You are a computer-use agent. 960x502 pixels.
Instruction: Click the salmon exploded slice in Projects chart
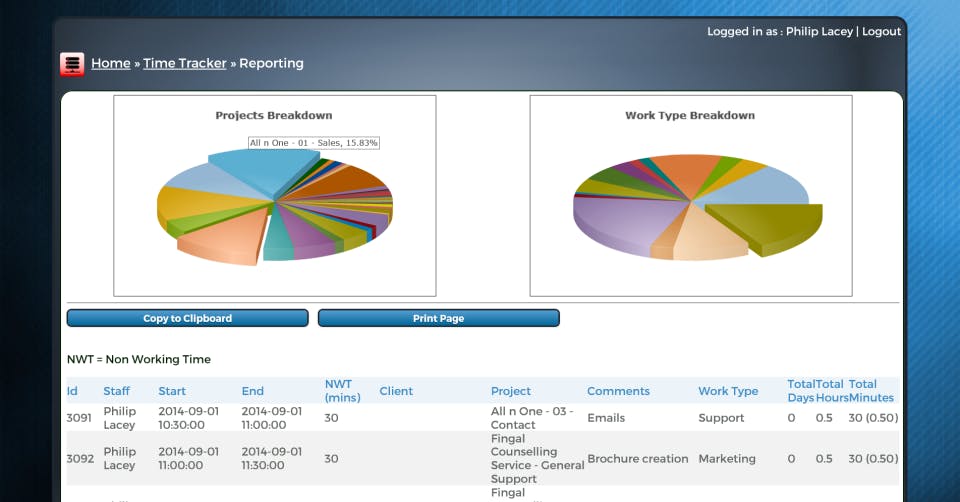(223, 239)
